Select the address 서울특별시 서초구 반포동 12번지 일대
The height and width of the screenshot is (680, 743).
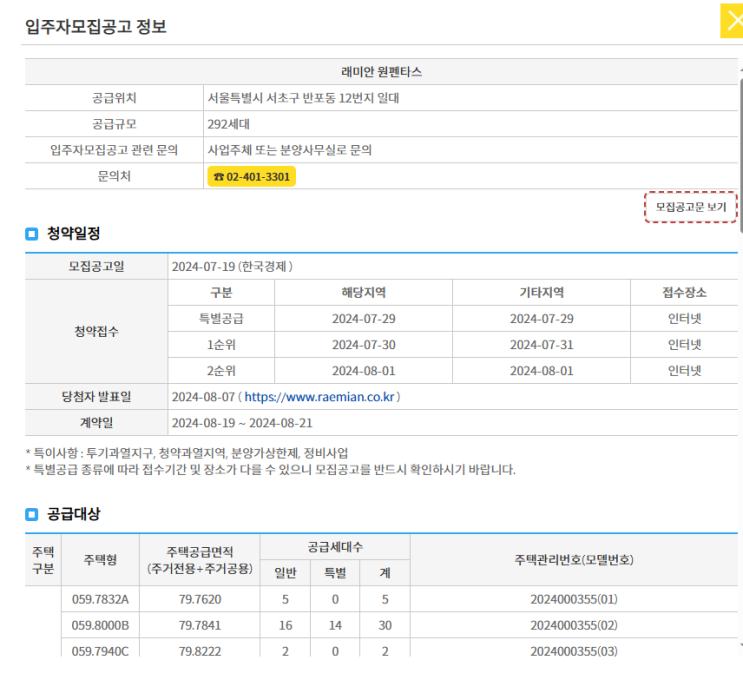tap(303, 98)
